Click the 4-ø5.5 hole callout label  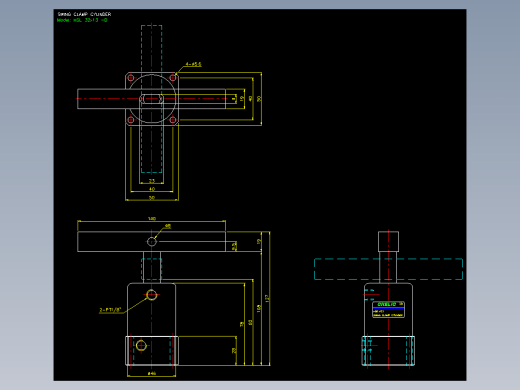[x=194, y=64]
